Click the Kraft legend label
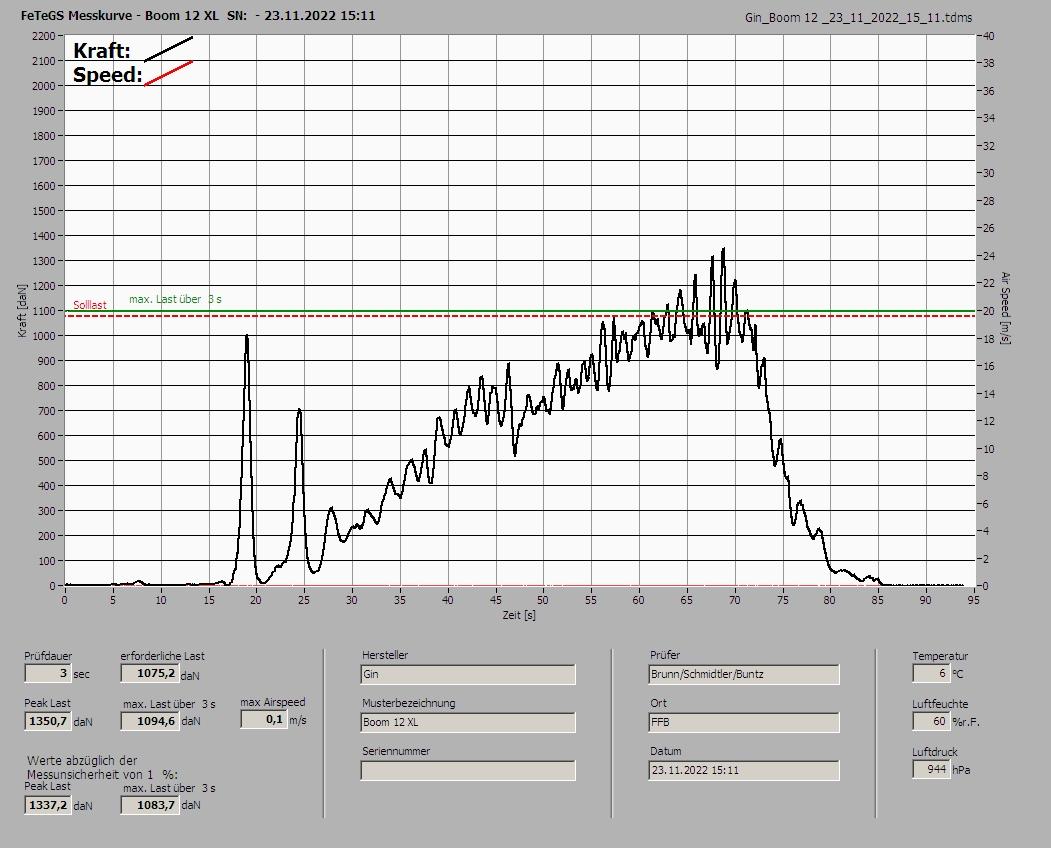The image size is (1051, 848). click(x=101, y=50)
